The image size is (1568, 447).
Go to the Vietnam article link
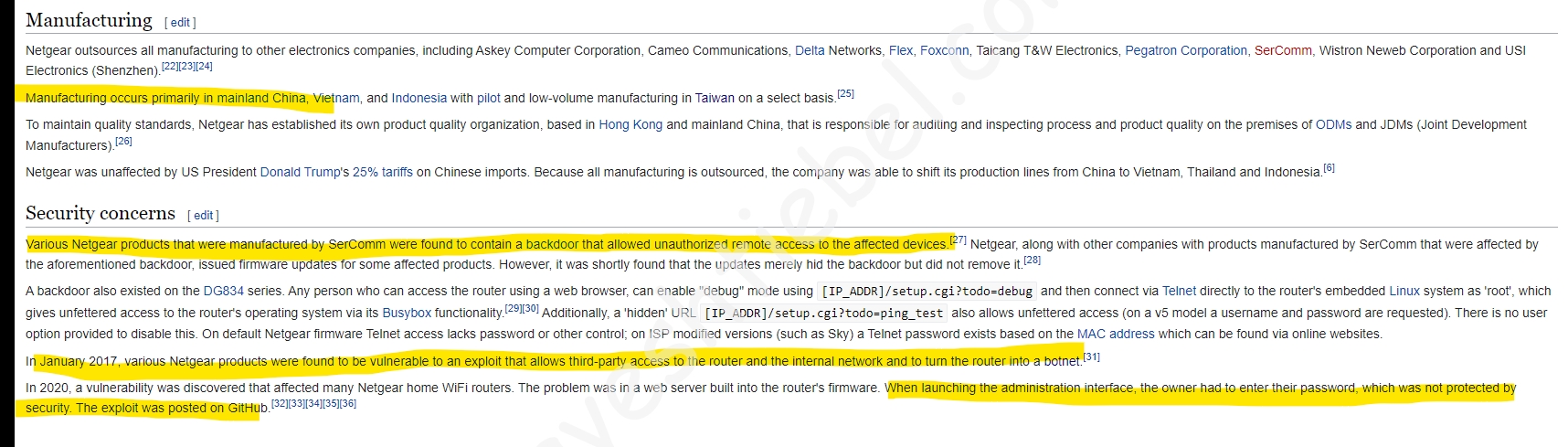336,98
